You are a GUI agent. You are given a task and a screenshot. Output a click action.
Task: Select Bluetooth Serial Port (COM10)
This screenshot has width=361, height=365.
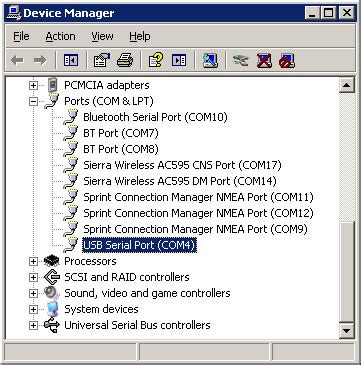pyautogui.click(x=155, y=117)
